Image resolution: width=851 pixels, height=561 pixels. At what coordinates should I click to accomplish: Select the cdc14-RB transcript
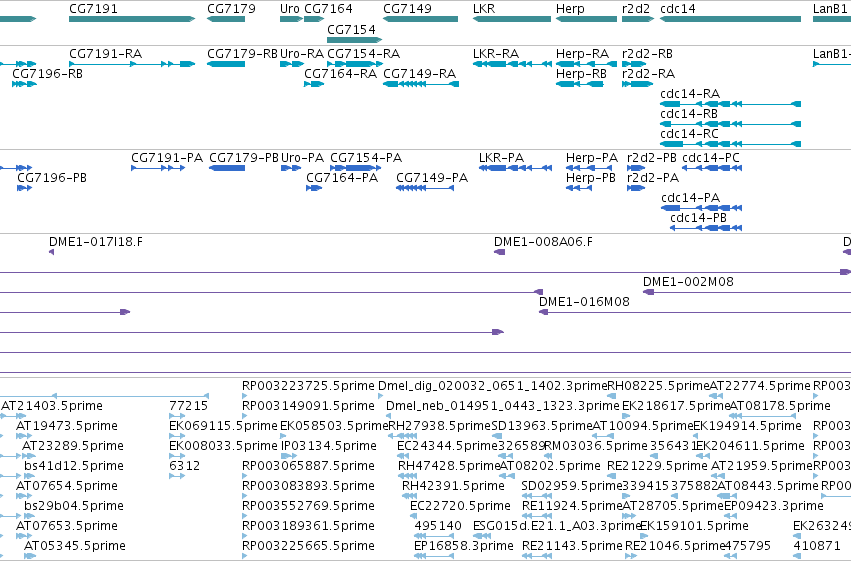pos(731,124)
